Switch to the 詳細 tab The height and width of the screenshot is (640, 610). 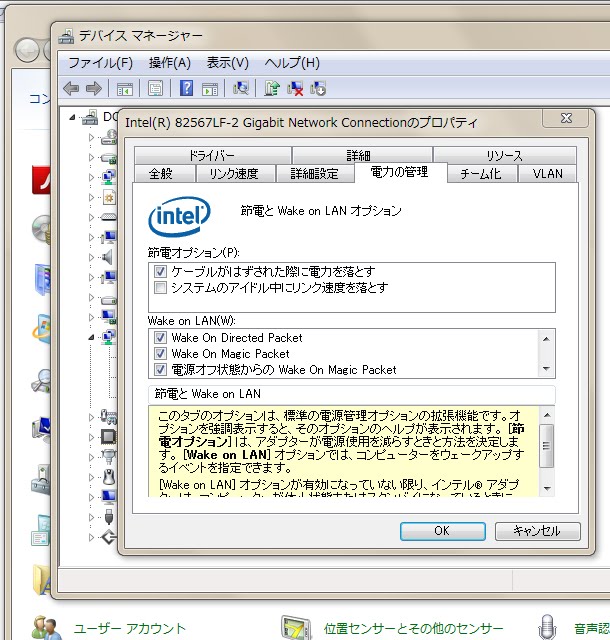click(362, 156)
